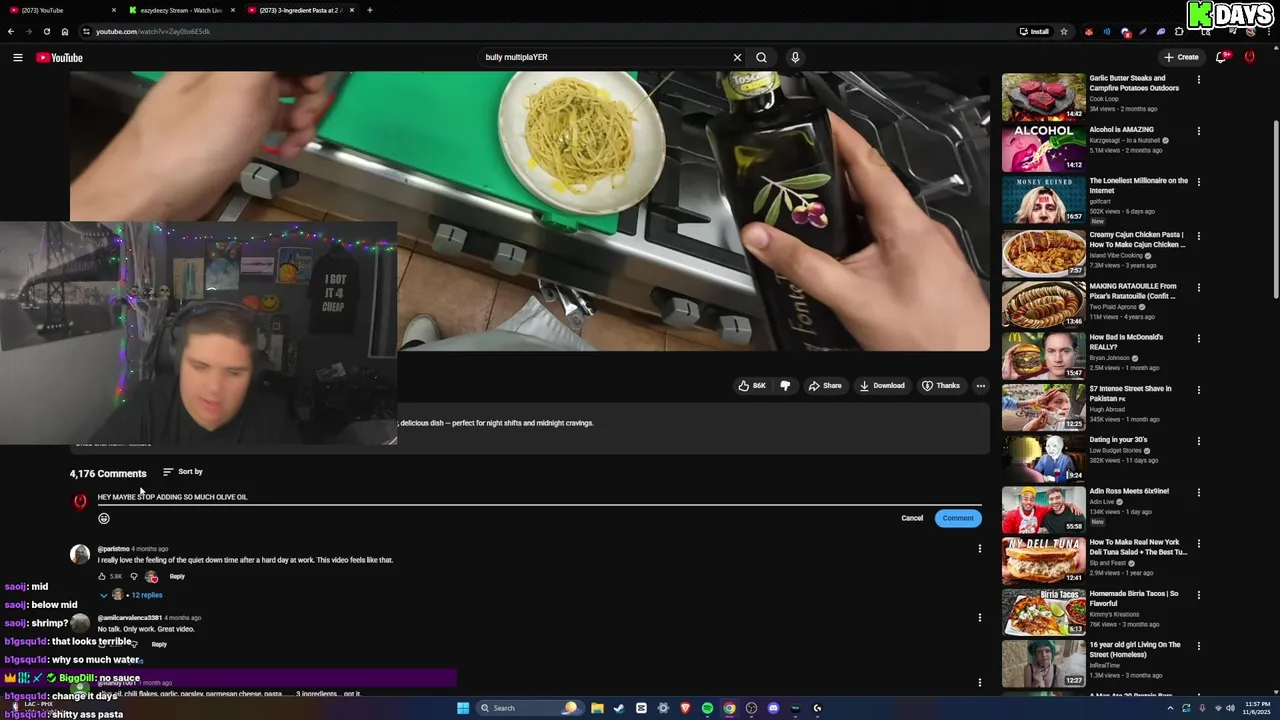Open Windows Start menu
The height and width of the screenshot is (720, 1280).
[x=463, y=708]
